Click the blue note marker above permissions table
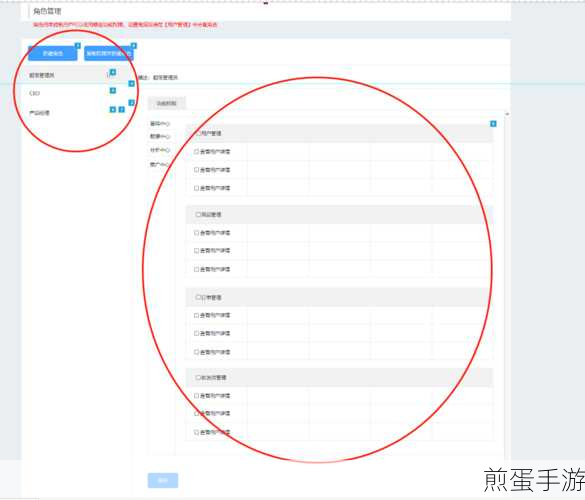Screen dimensions: 585x500 click(x=493, y=124)
